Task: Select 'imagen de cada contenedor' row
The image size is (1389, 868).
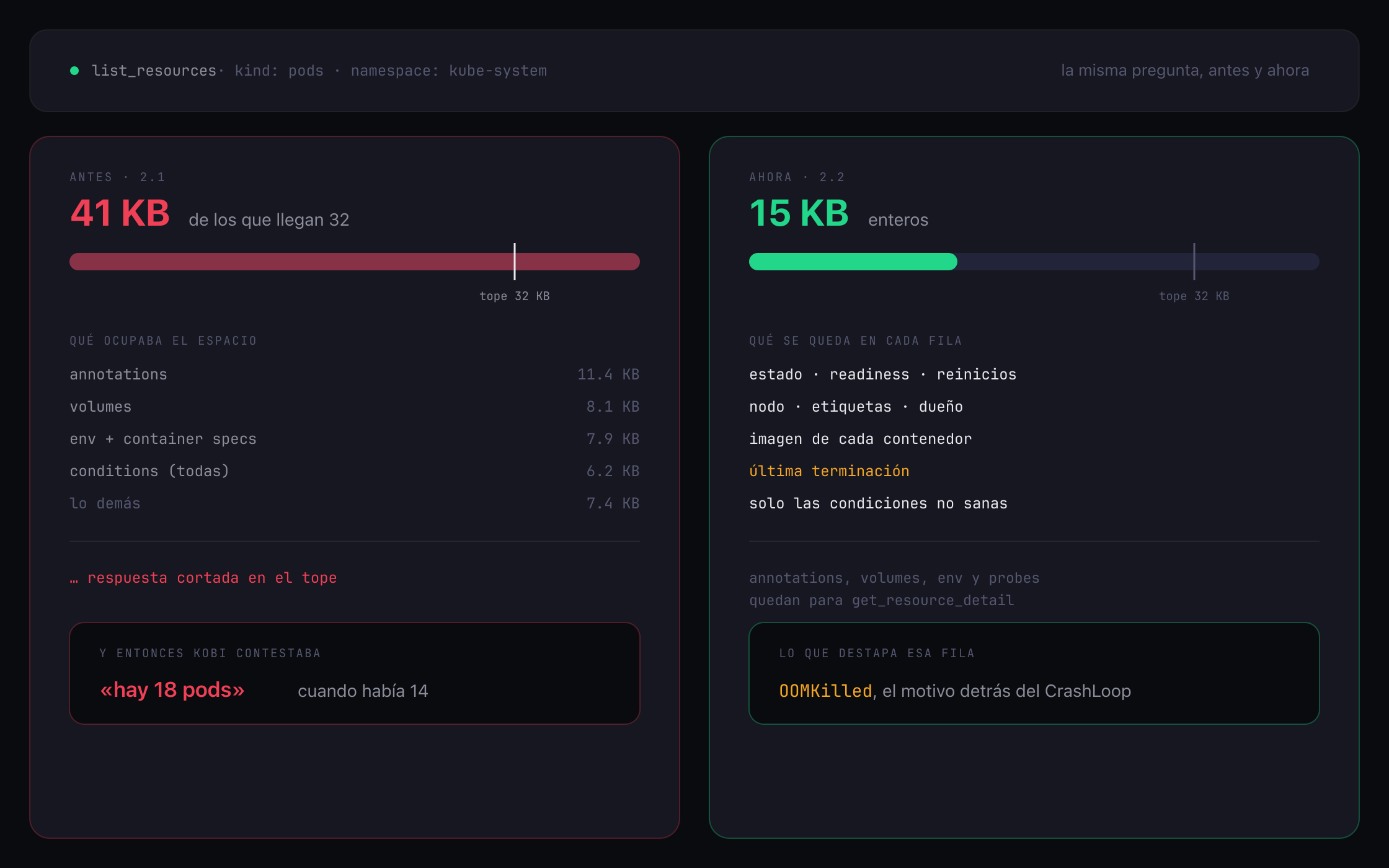Action: [x=861, y=439]
